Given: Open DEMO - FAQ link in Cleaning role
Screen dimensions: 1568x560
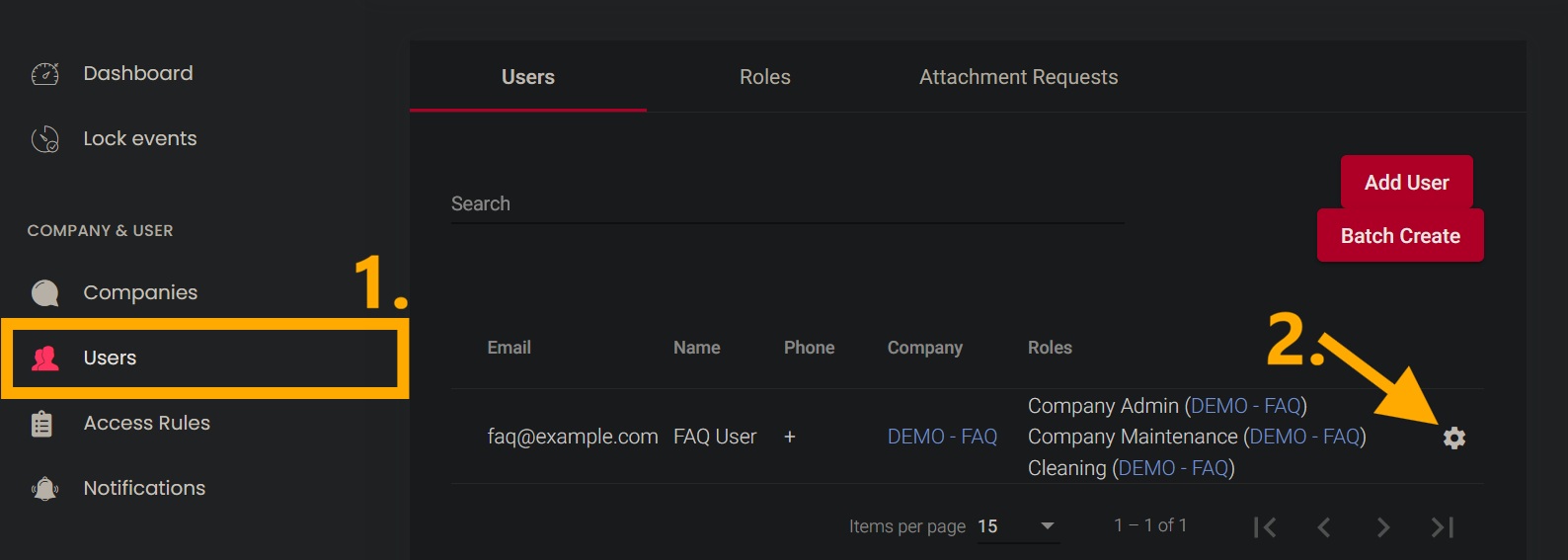Looking at the screenshot, I should click(1173, 468).
